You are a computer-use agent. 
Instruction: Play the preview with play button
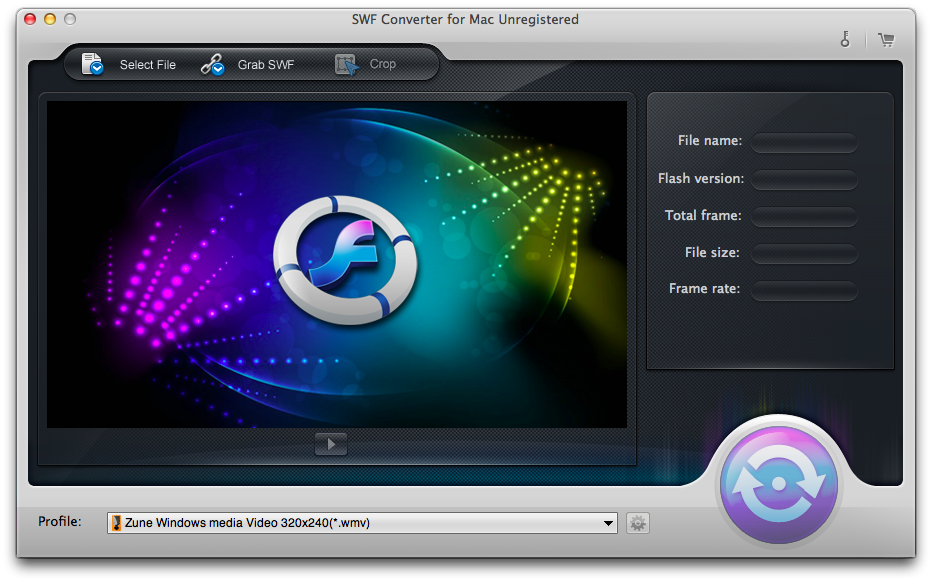pos(331,443)
